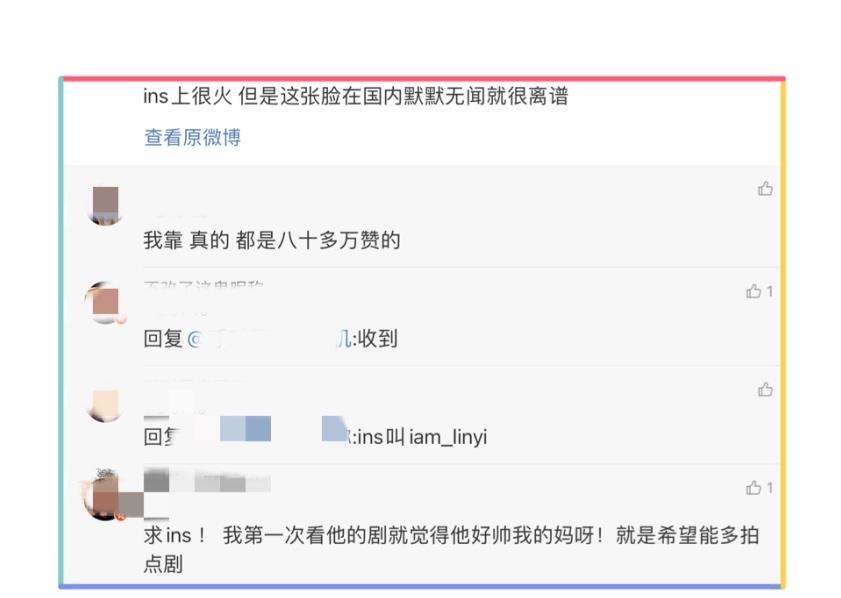Click the thumbs-up icon showing count 1 beside 收到 reply
This screenshot has width=841, height=598.
point(757,290)
